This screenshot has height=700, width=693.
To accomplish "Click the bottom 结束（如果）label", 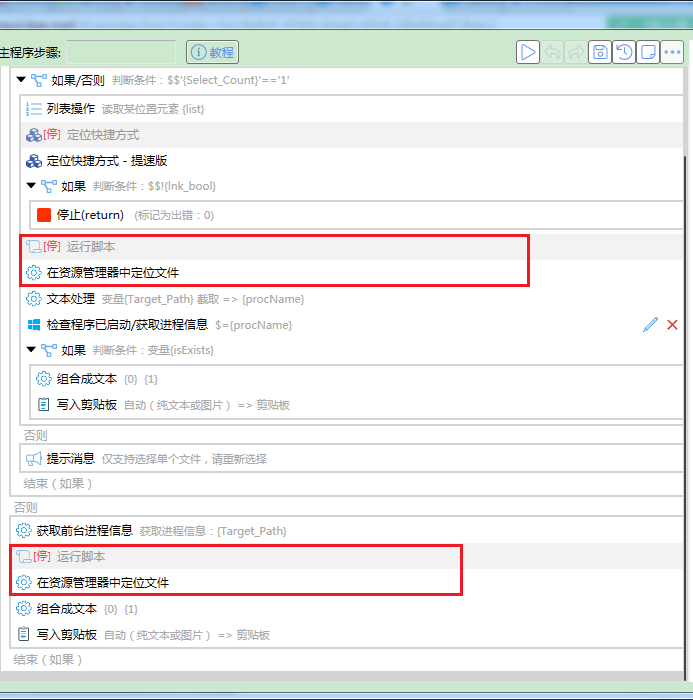I will coord(48,659).
